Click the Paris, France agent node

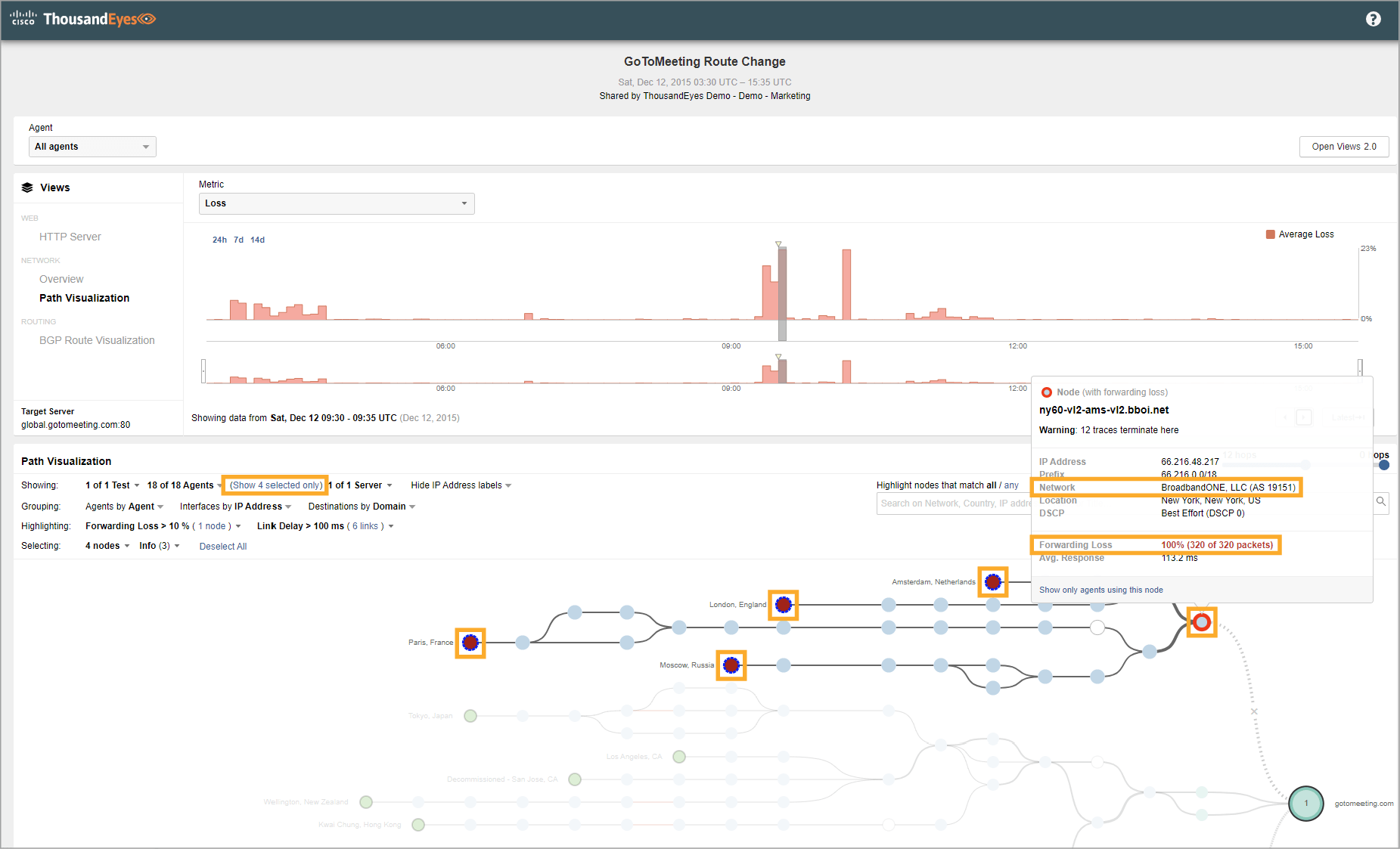tap(470, 643)
